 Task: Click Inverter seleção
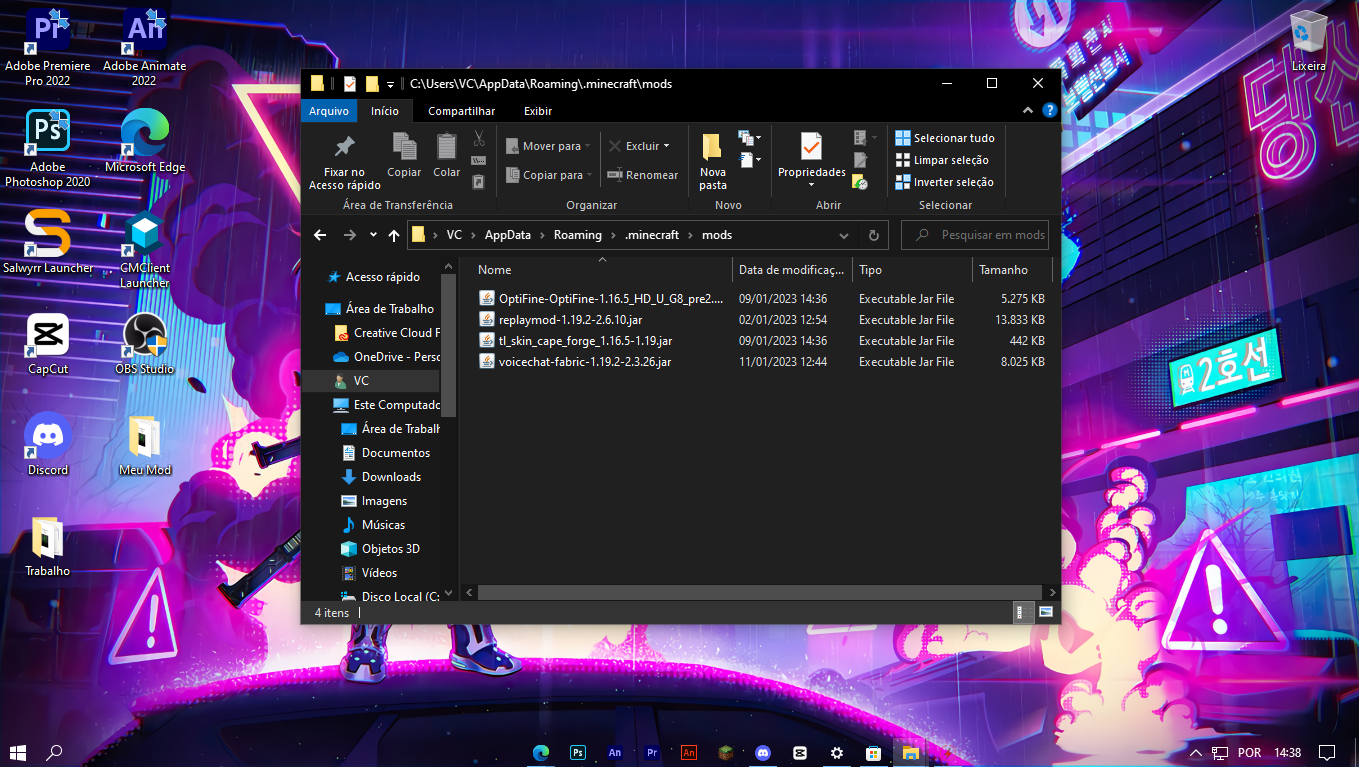[x=945, y=182]
